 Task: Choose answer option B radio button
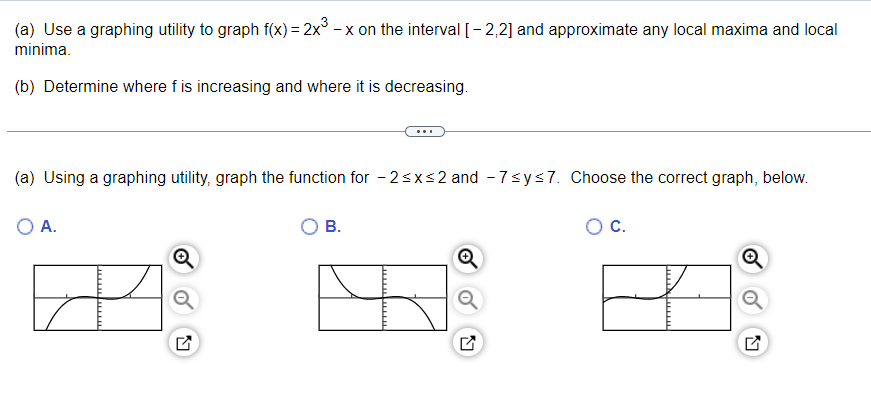click(309, 227)
